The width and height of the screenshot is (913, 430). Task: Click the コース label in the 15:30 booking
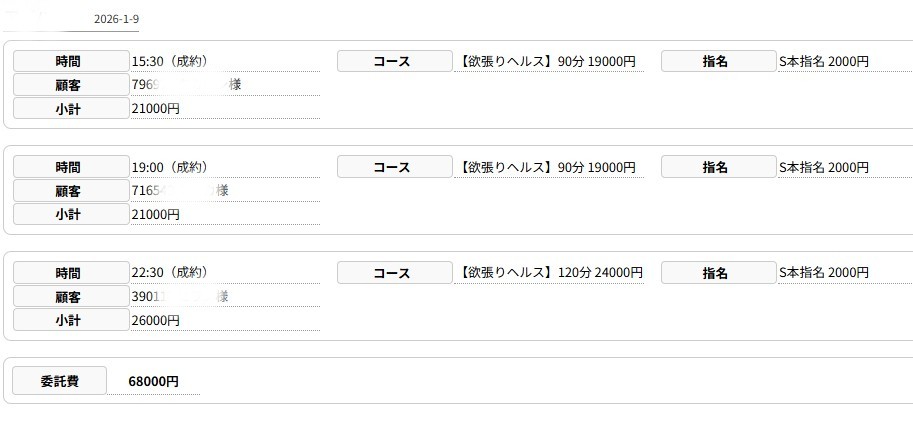click(x=394, y=62)
